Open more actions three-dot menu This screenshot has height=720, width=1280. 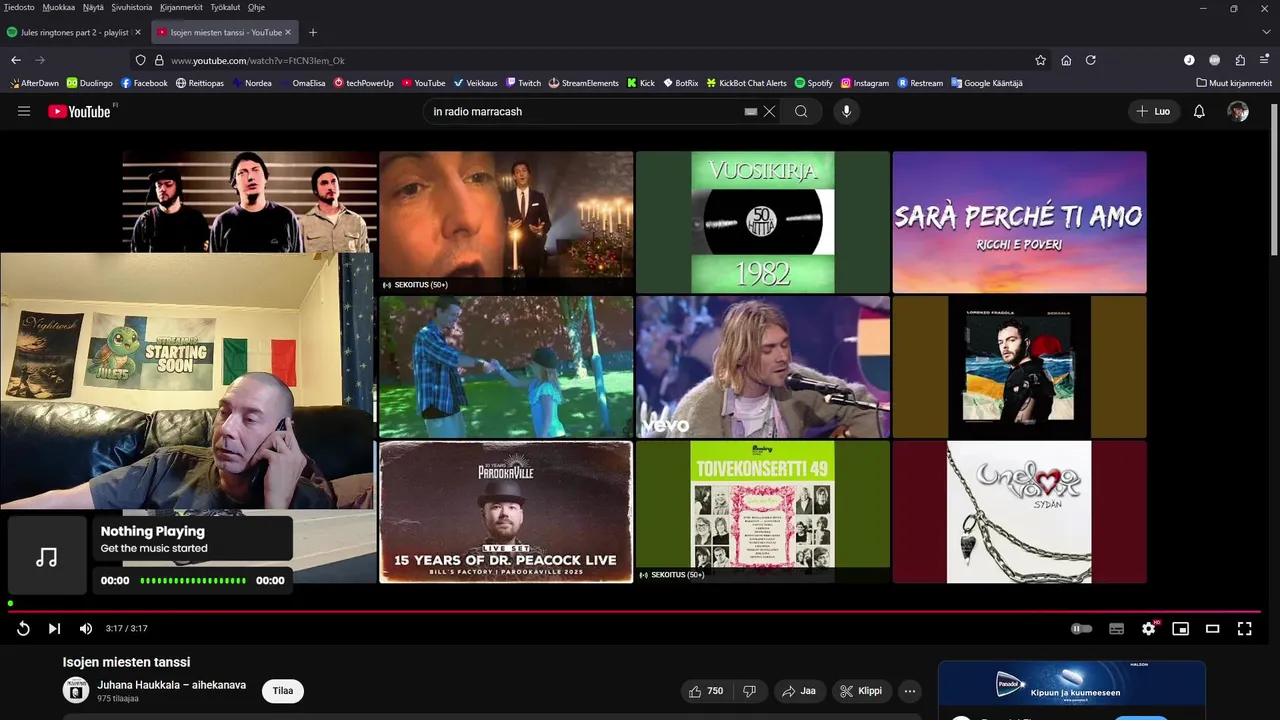909,691
